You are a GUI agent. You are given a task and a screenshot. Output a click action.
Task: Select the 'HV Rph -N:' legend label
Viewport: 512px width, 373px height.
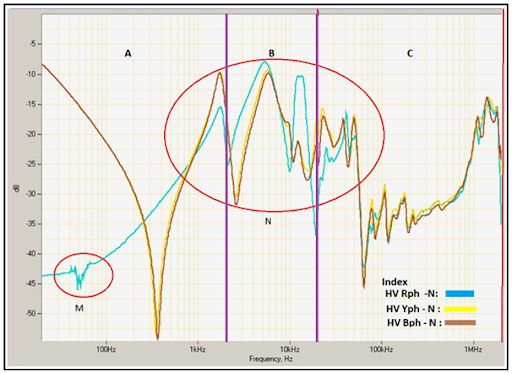click(x=412, y=294)
